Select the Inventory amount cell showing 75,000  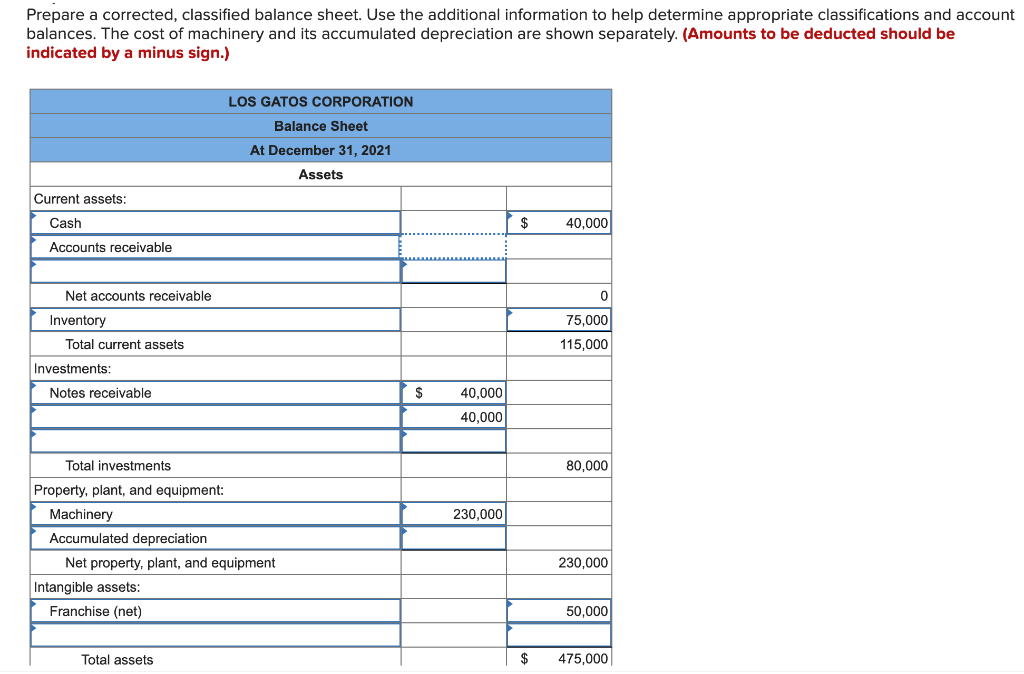click(560, 320)
